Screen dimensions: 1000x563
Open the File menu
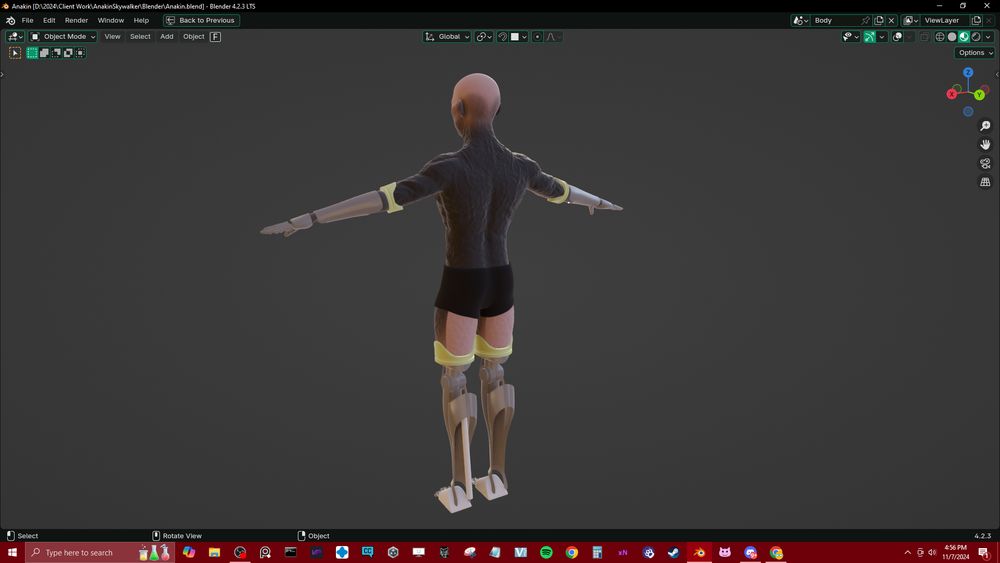(x=27, y=20)
